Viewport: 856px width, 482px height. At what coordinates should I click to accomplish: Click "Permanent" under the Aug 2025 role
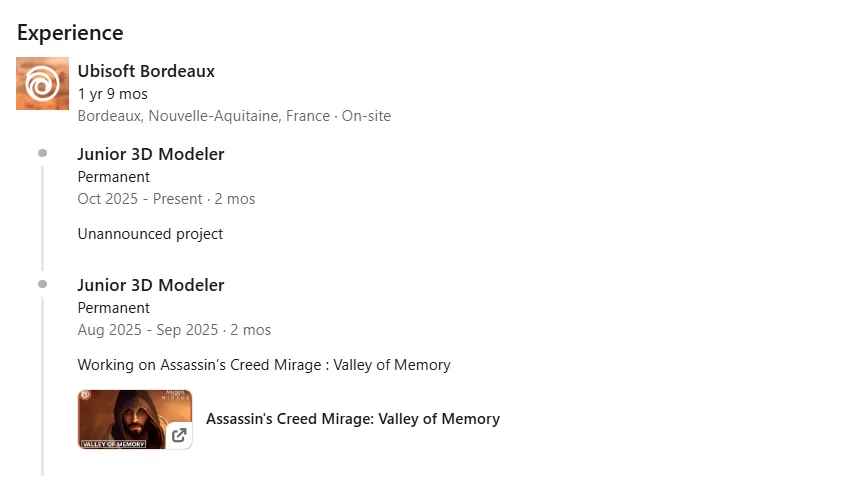(113, 308)
